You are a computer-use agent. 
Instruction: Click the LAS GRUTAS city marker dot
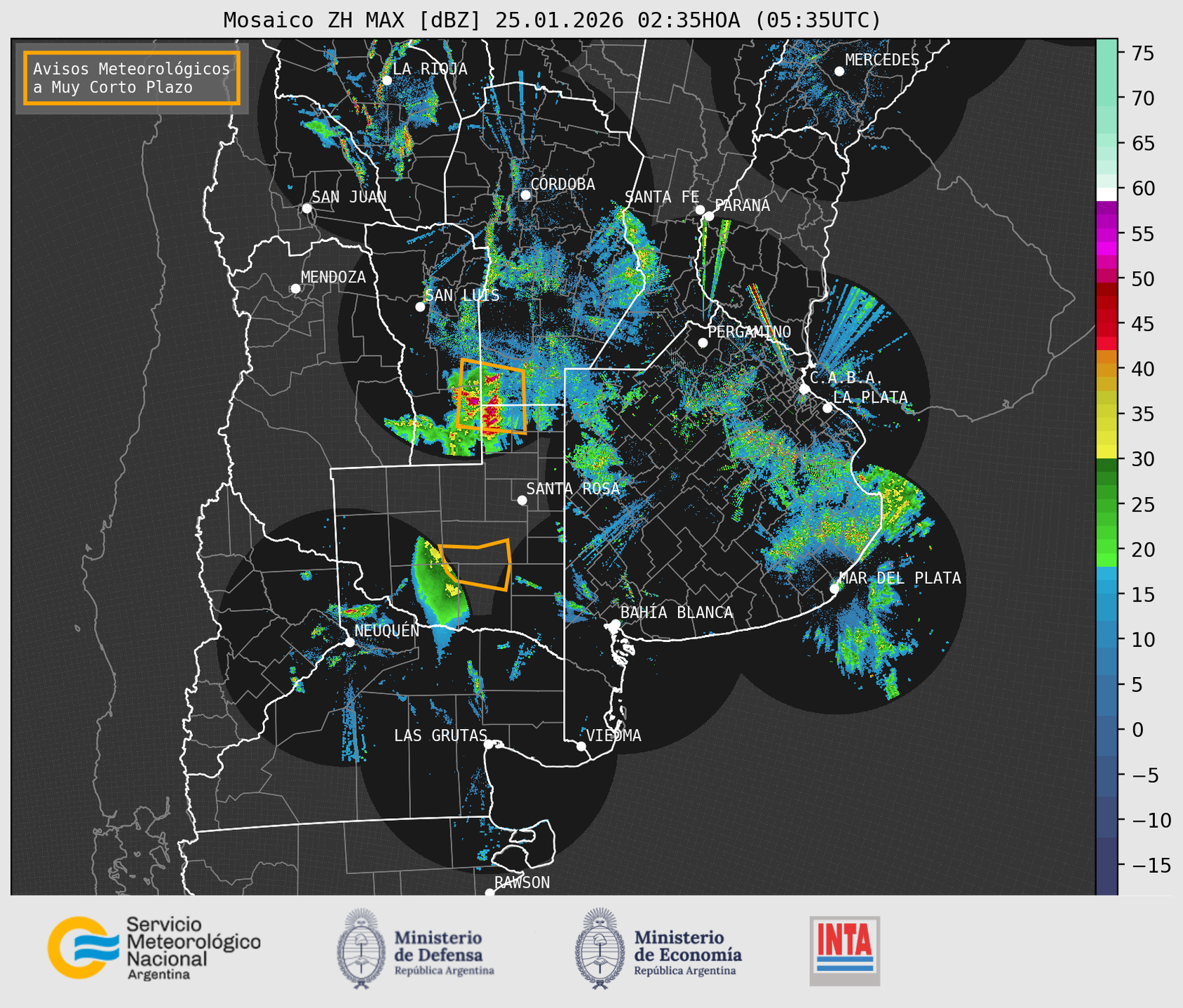point(489,744)
